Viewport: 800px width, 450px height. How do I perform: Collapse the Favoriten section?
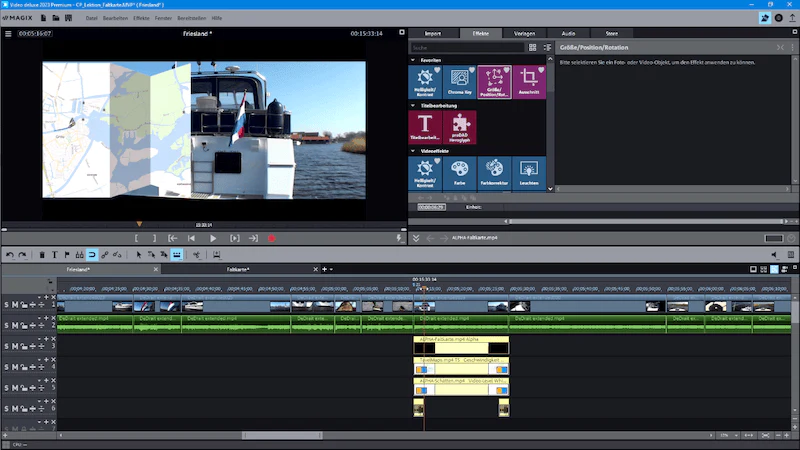click(x=413, y=60)
